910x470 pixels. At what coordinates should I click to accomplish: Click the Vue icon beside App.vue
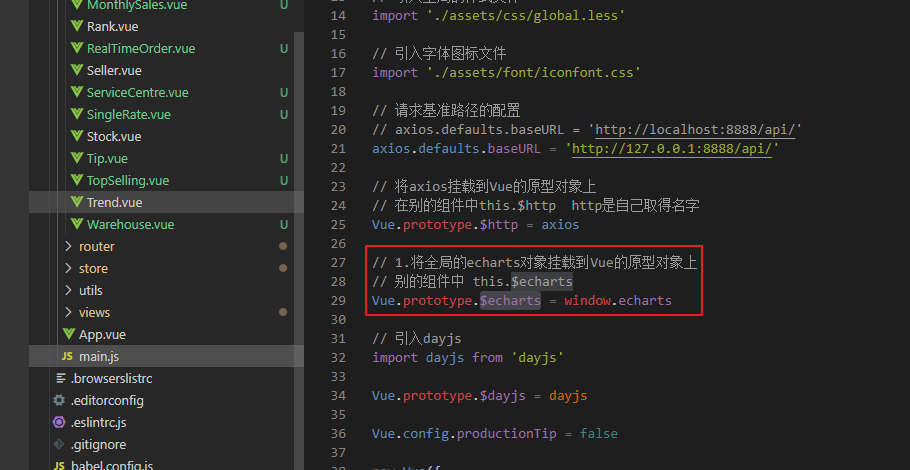coord(69,335)
